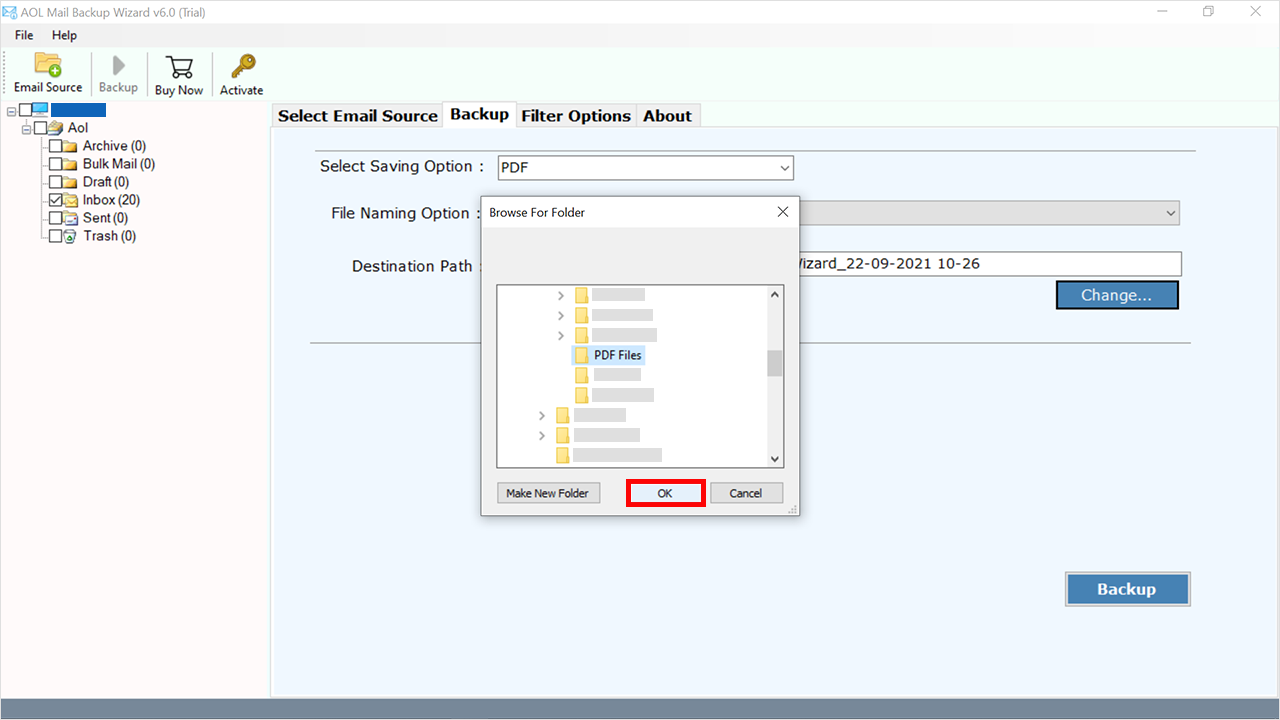Click the Backup play icon in toolbar

point(118,66)
